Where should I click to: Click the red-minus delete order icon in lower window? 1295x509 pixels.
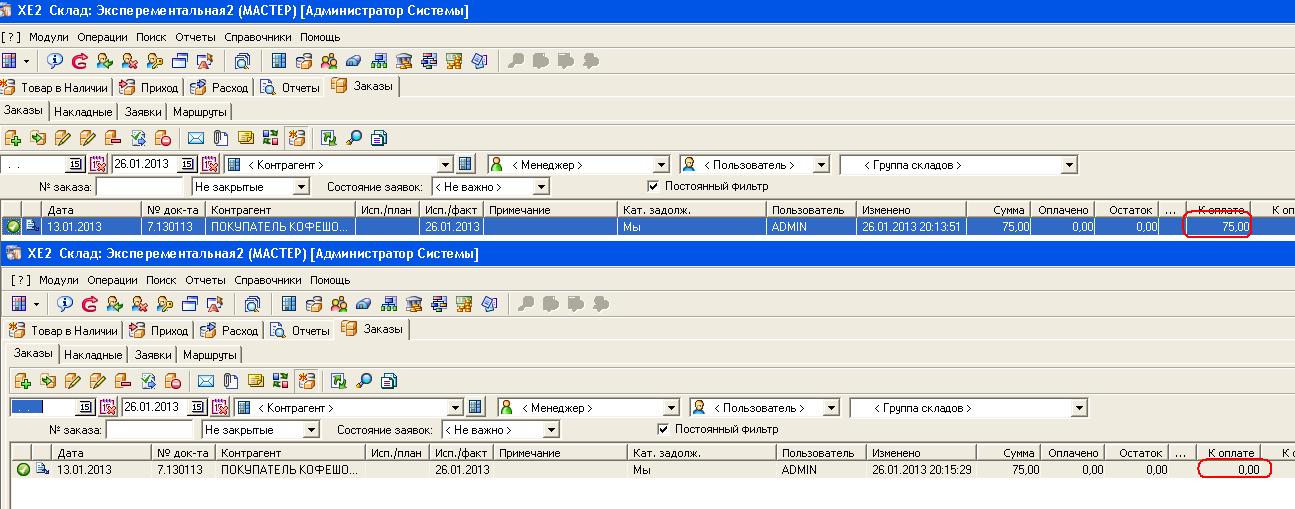pos(172,380)
